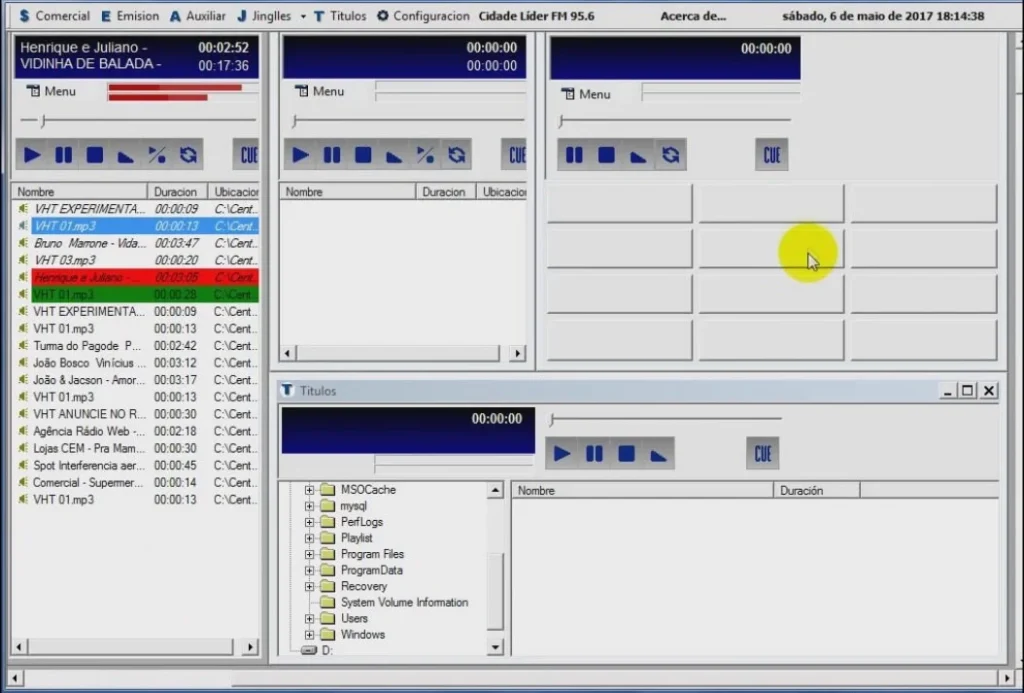Play in the Titulos player
This screenshot has height=693, width=1024.
coord(562,453)
